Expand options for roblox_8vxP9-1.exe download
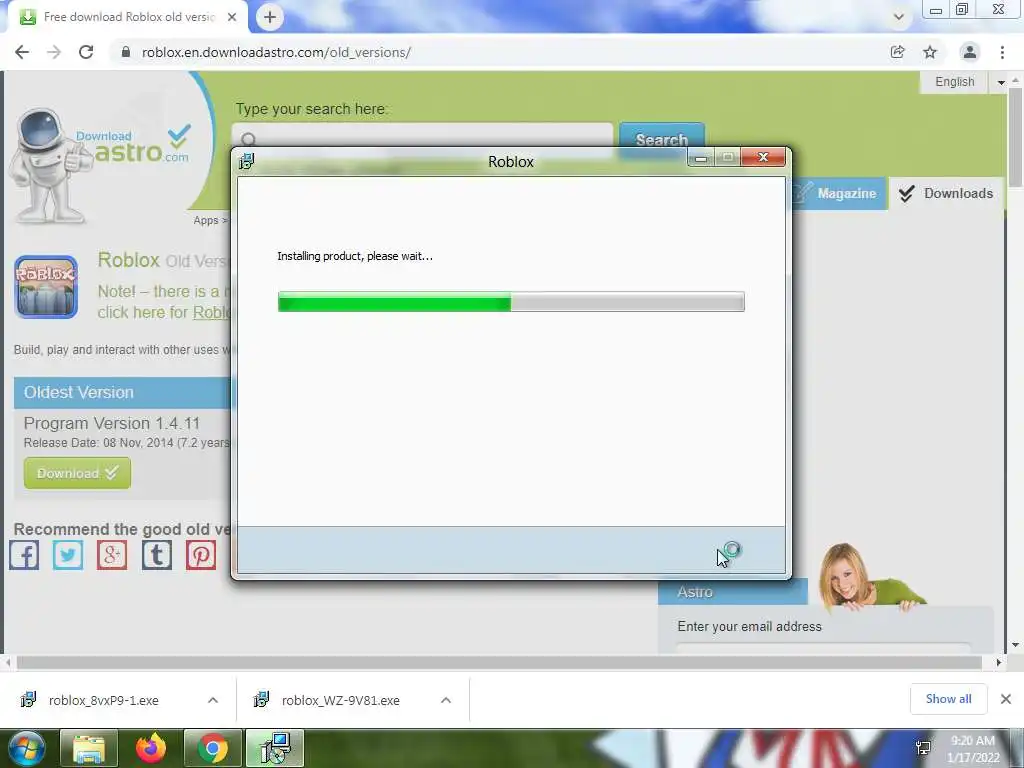The image size is (1024, 768). click(213, 700)
